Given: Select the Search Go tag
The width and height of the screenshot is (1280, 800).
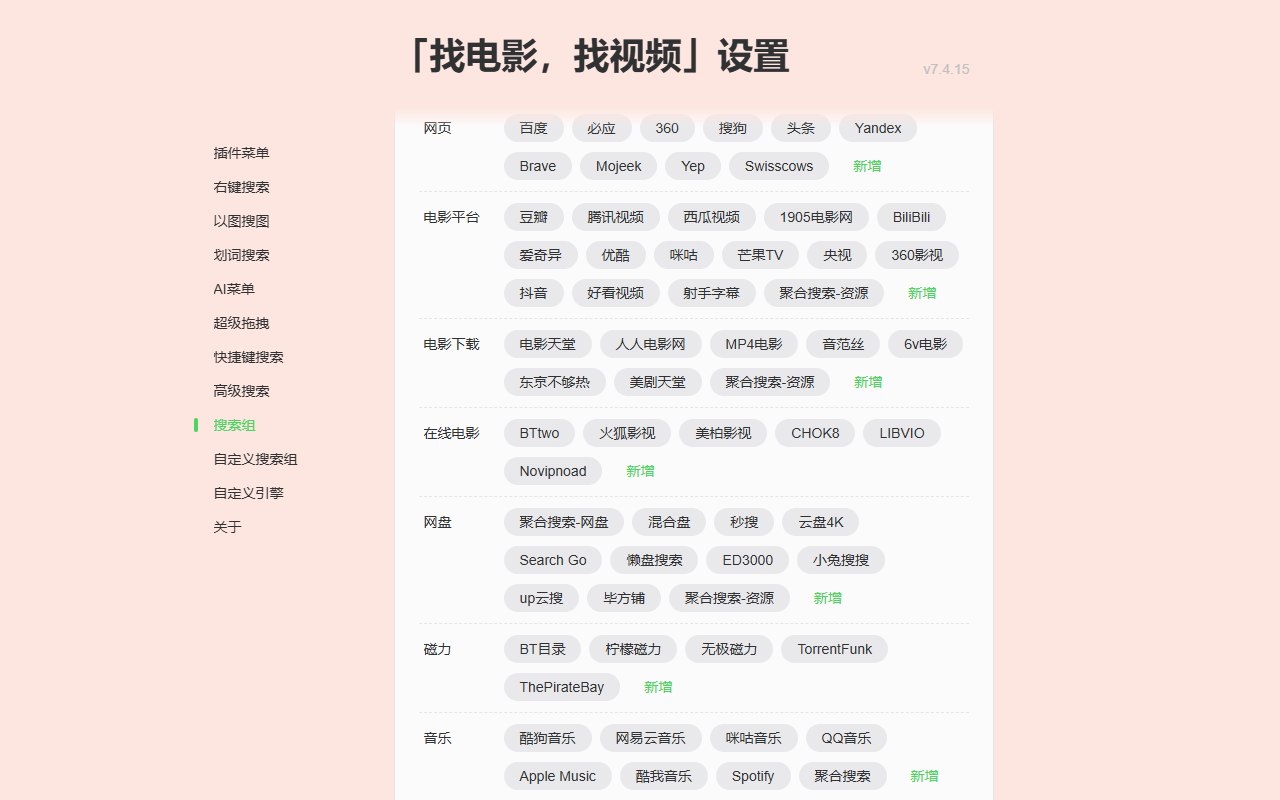Looking at the screenshot, I should point(553,560).
